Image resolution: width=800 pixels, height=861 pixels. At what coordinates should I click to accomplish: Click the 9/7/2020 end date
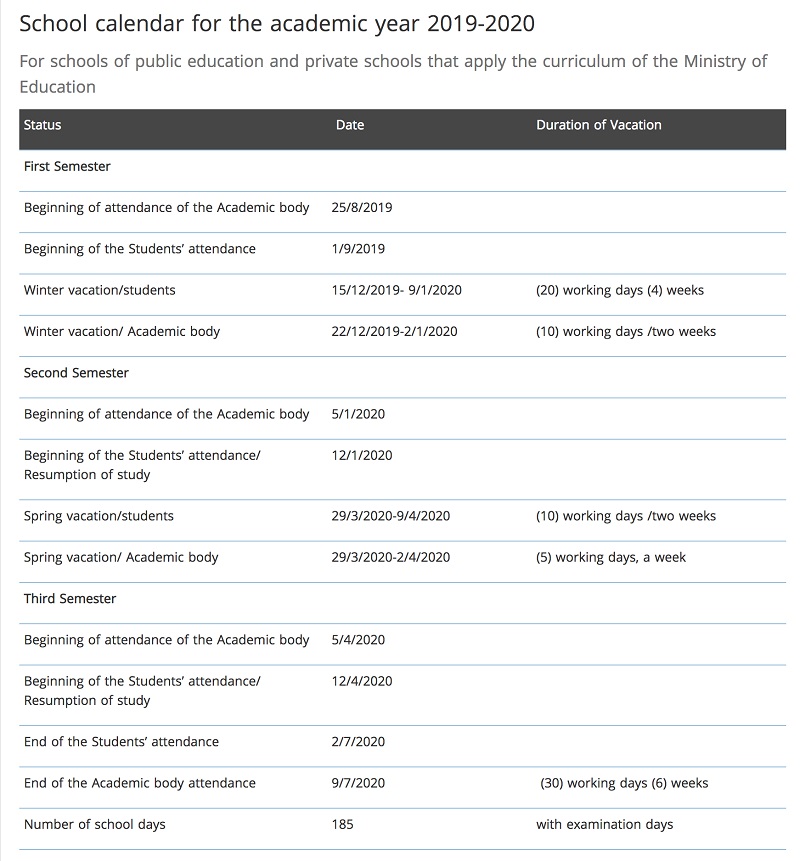coord(358,783)
